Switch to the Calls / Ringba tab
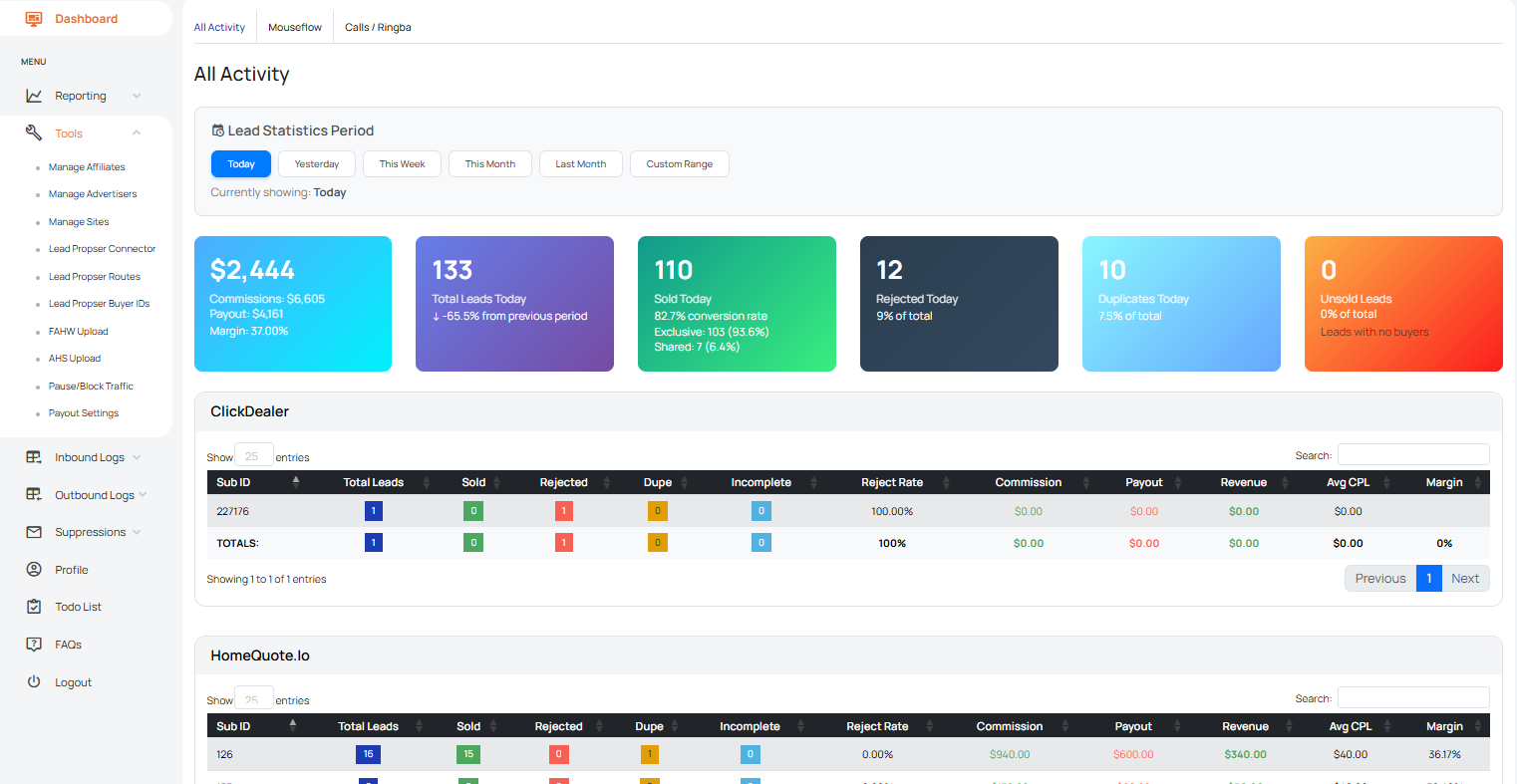Screen dimensions: 1517x784 [x=378, y=28]
